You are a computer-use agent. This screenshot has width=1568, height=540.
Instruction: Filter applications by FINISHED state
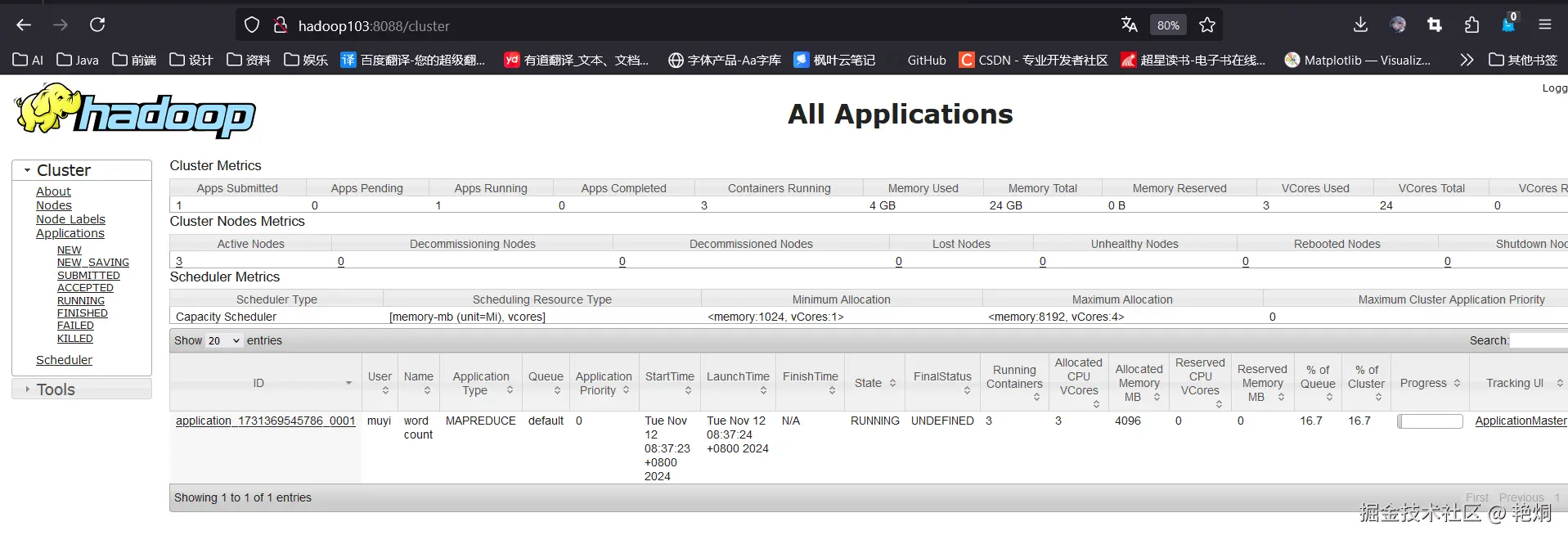(83, 313)
